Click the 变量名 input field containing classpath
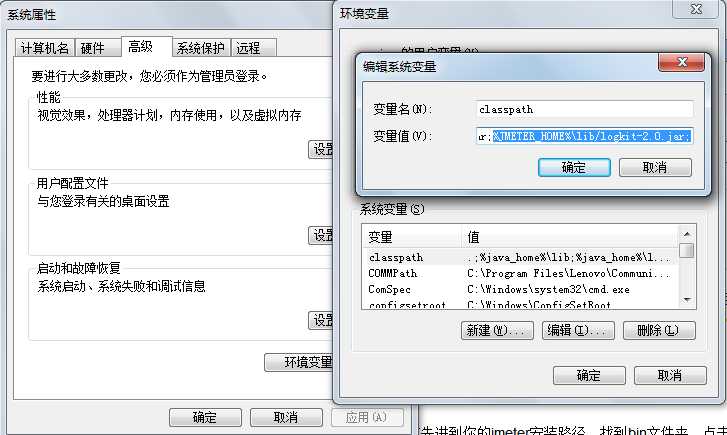This screenshot has height=435, width=727. point(584,109)
